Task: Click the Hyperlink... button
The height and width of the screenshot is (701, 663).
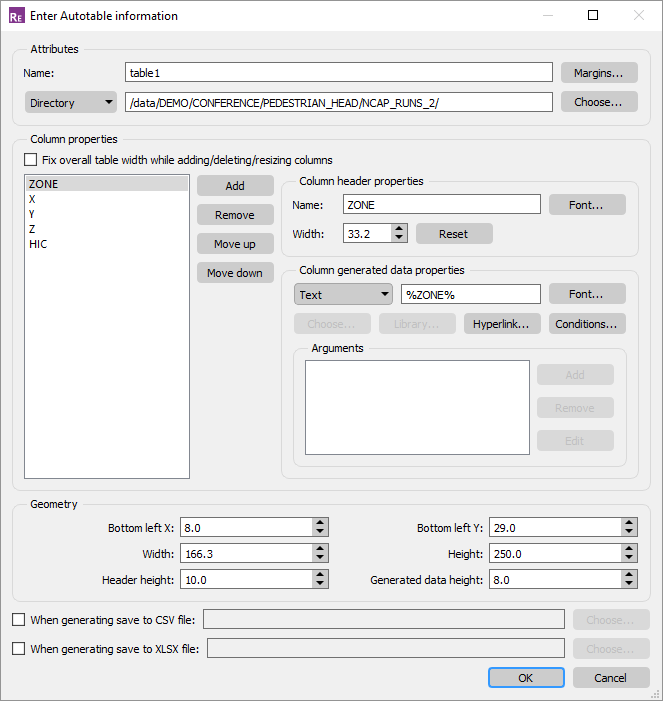Action: 501,324
